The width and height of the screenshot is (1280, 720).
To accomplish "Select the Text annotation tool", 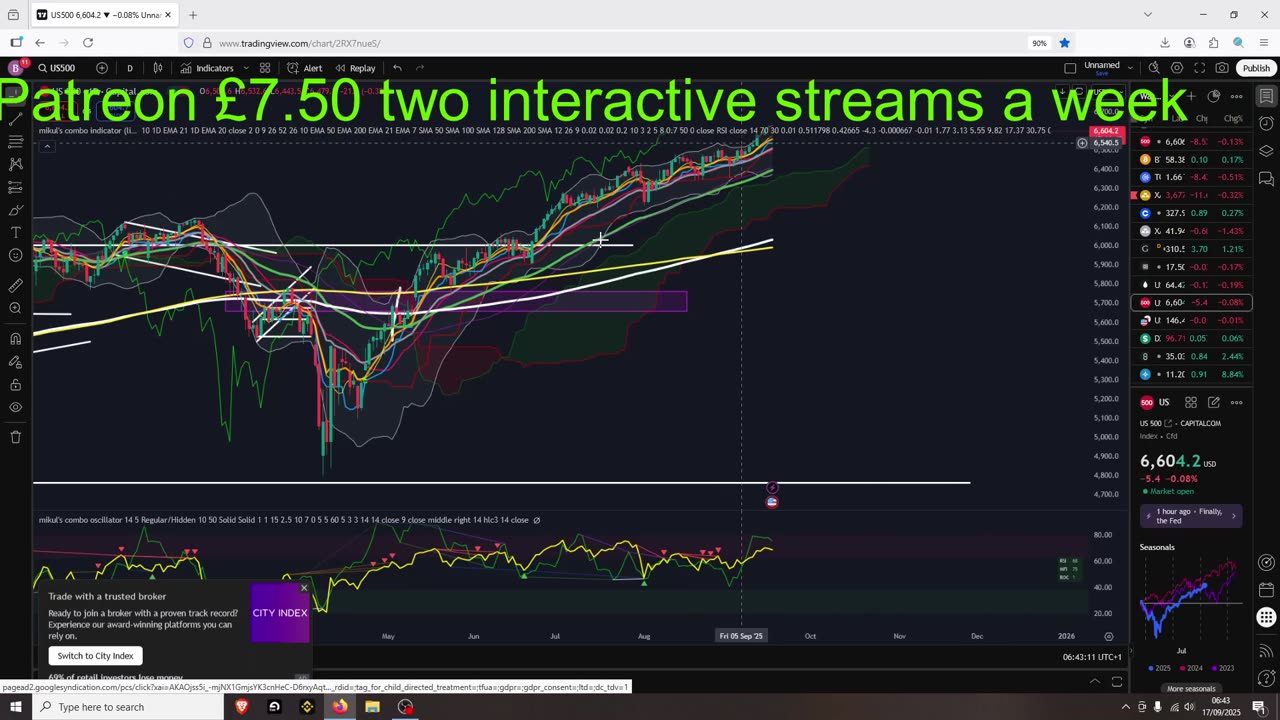I will [15, 232].
